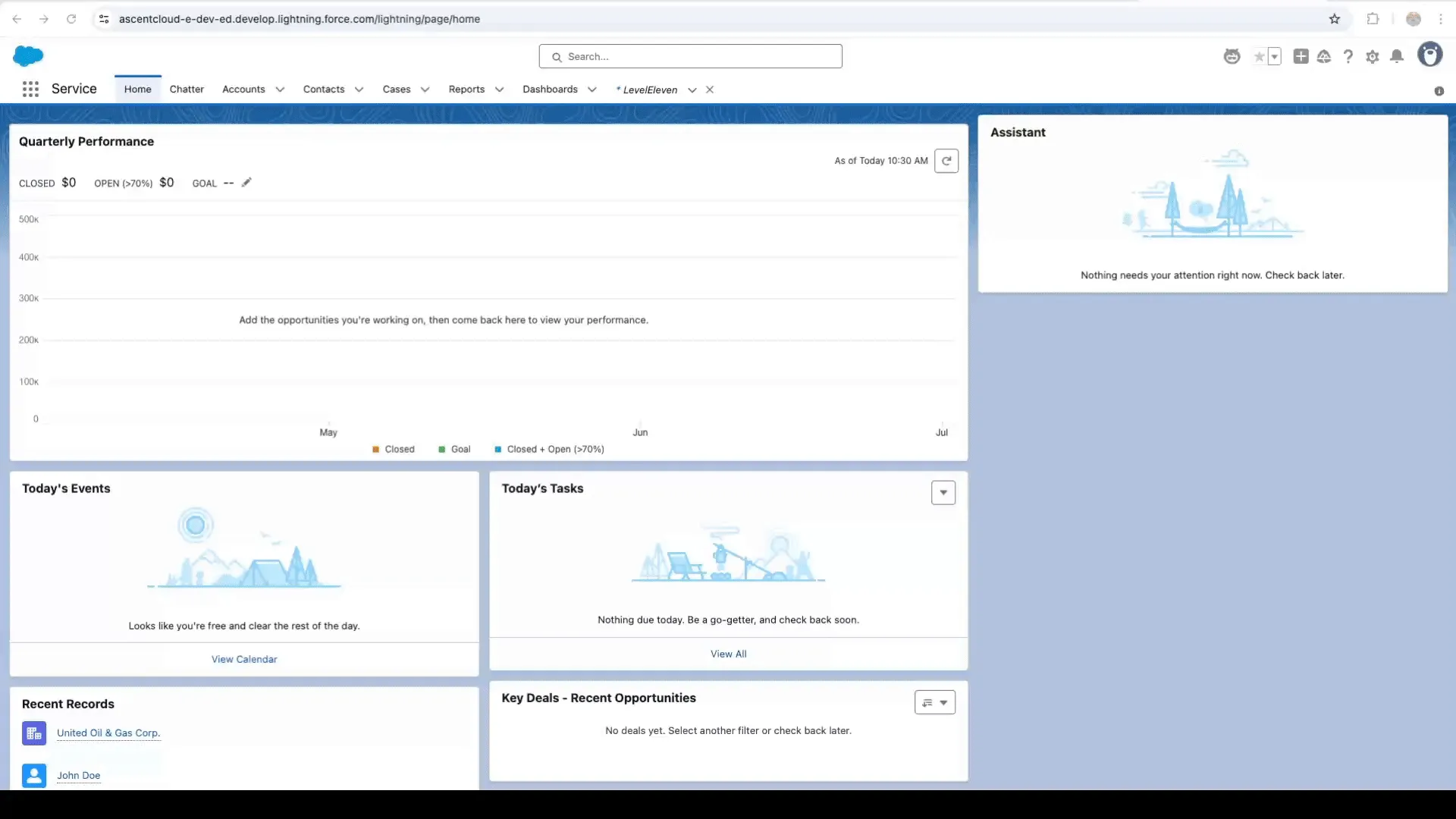Edit the goal with pencil icon

click(x=246, y=183)
